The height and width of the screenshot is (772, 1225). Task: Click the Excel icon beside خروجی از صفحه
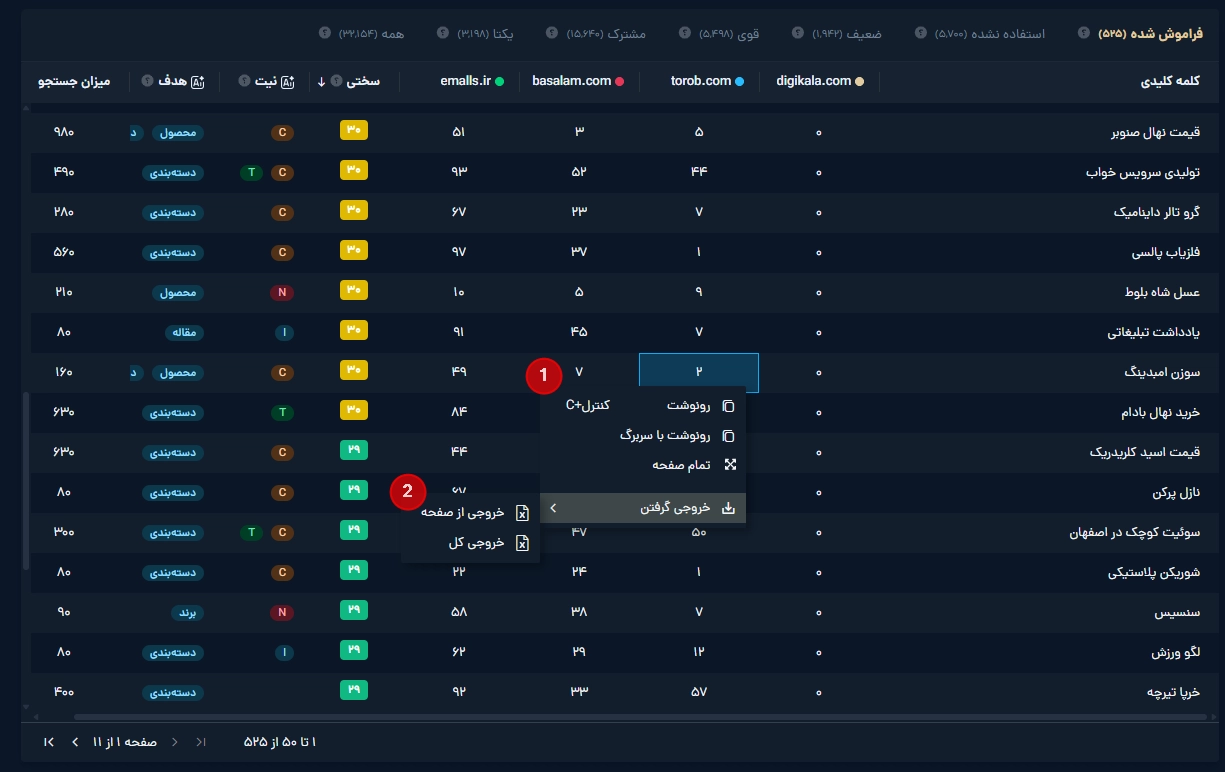(521, 513)
